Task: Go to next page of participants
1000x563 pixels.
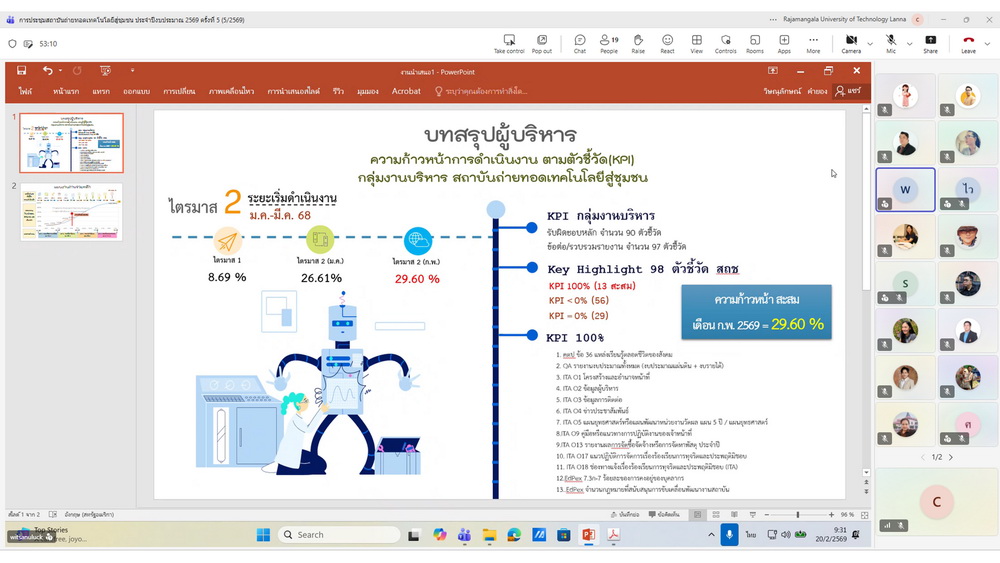Action: pyautogui.click(x=951, y=457)
